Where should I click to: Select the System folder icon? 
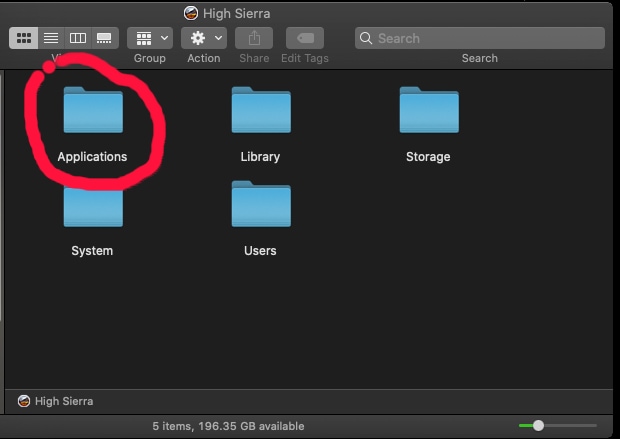pos(93,207)
